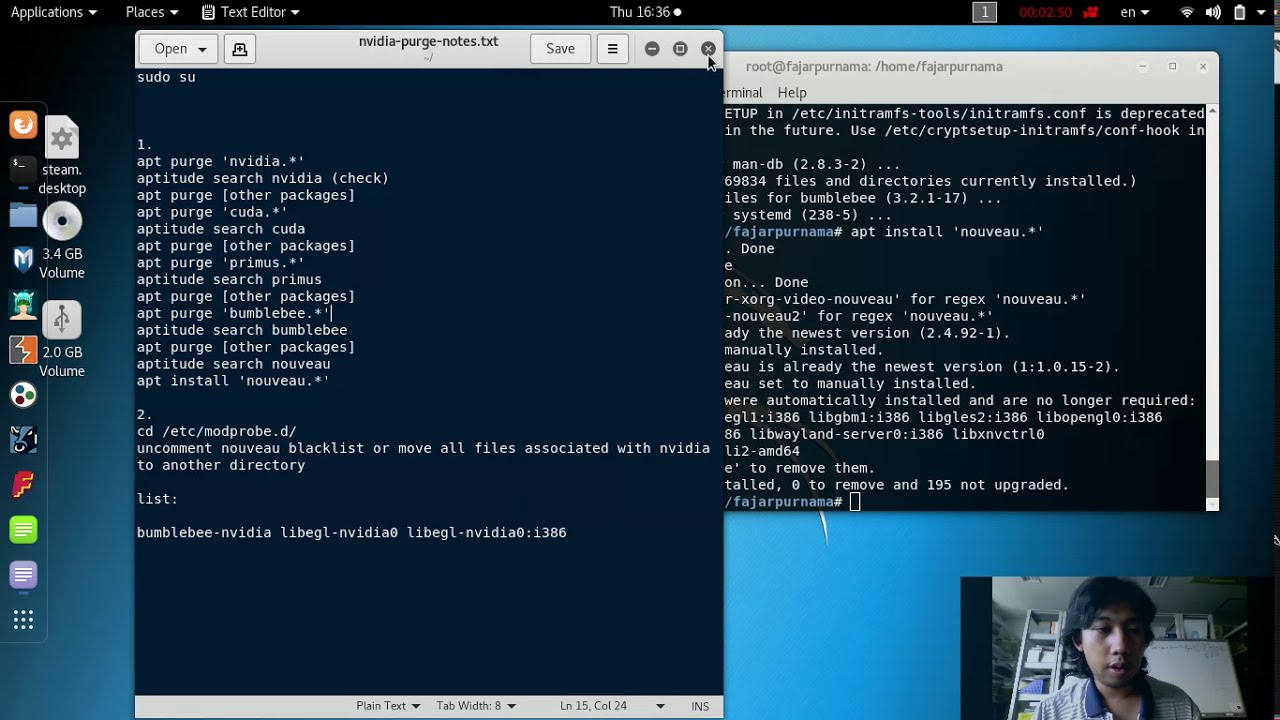Click volume speaker icon in top bar
The image size is (1280, 720).
1213,12
